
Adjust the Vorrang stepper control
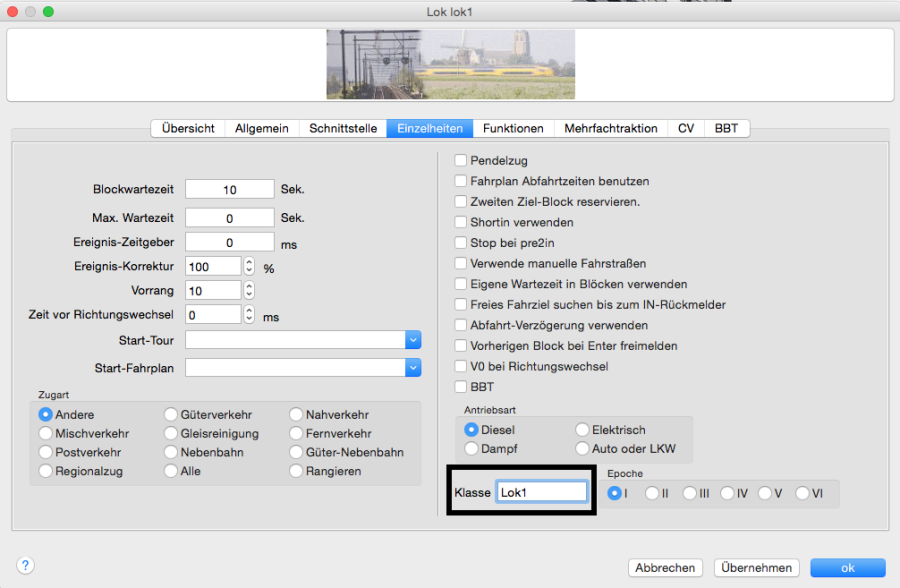(x=249, y=290)
